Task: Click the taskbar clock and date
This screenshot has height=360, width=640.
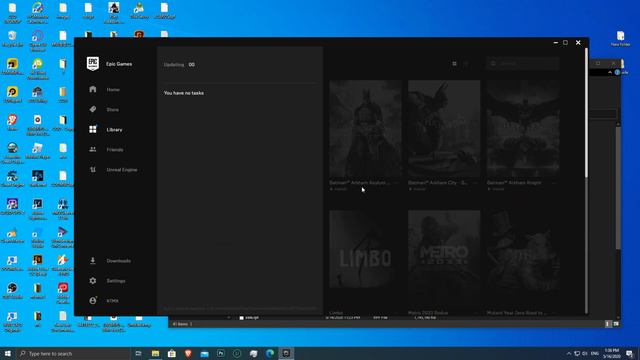Action: click(612, 353)
